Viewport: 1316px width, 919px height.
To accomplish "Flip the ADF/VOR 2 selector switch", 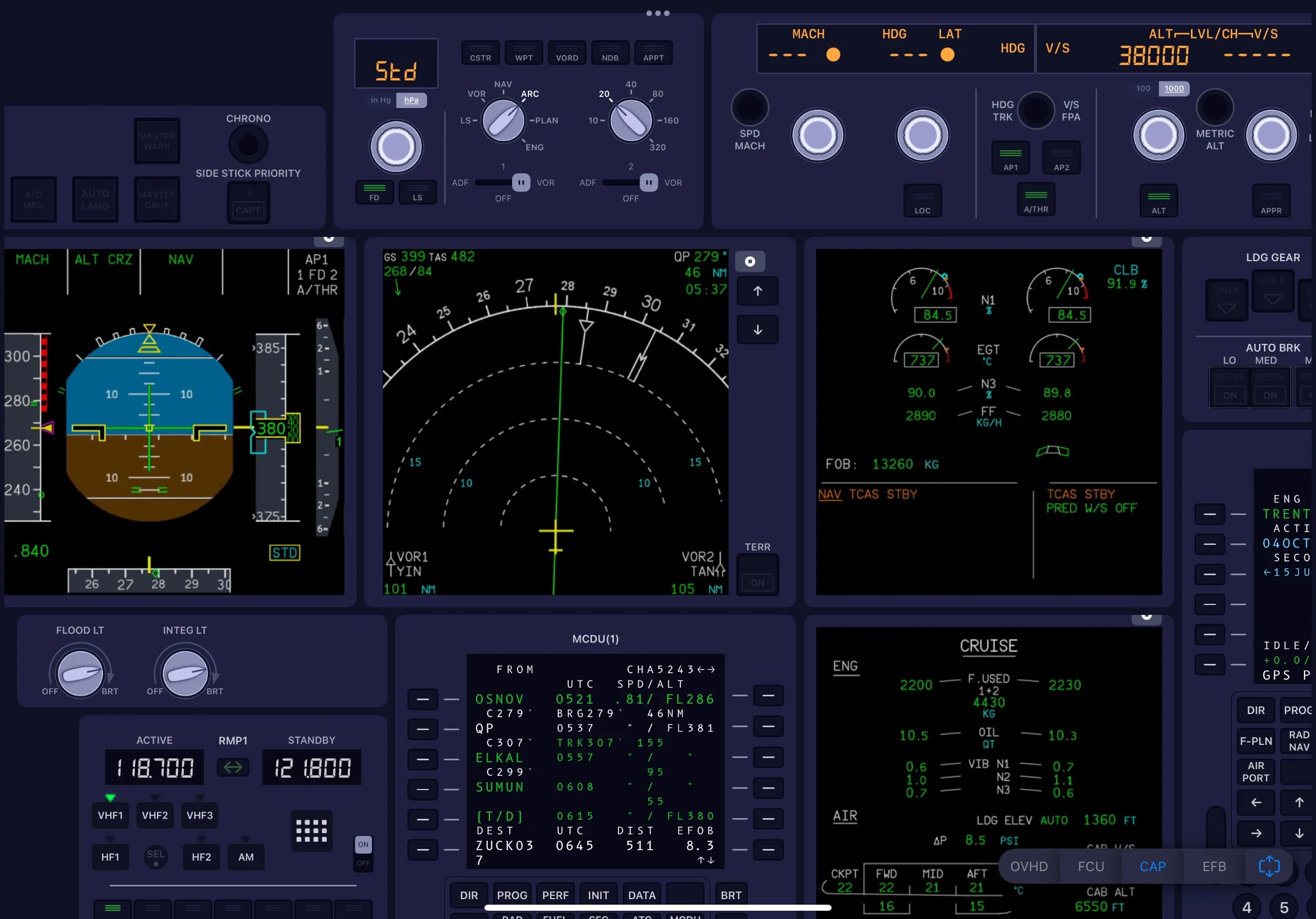I will (x=648, y=182).
